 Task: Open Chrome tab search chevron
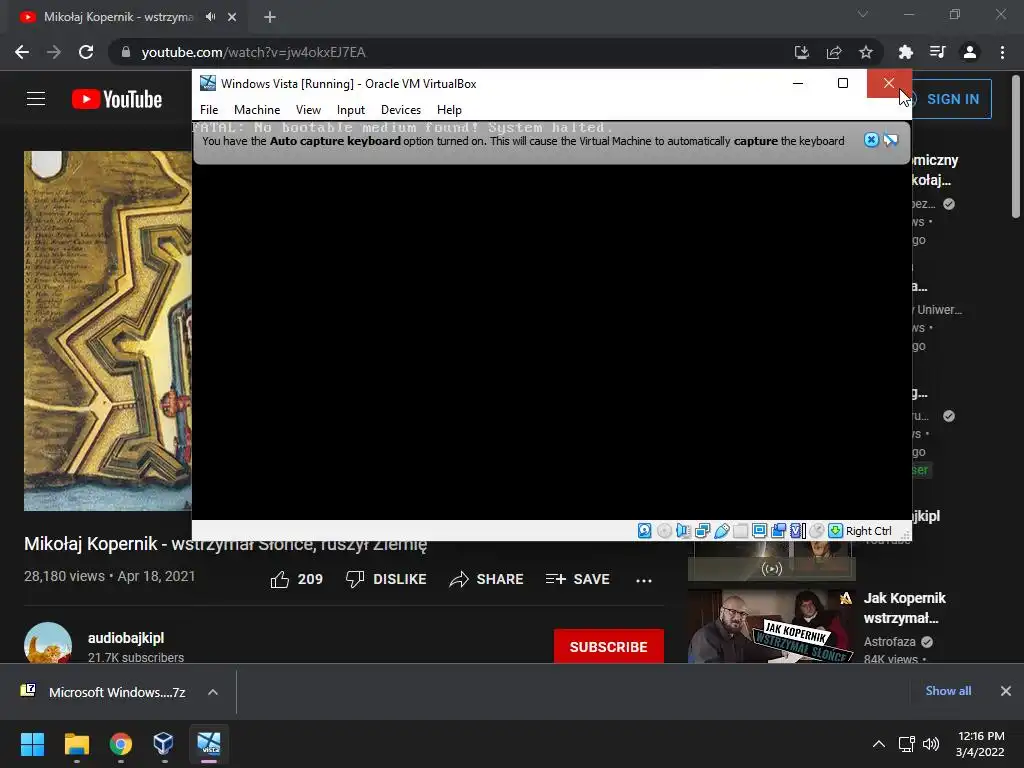click(863, 14)
